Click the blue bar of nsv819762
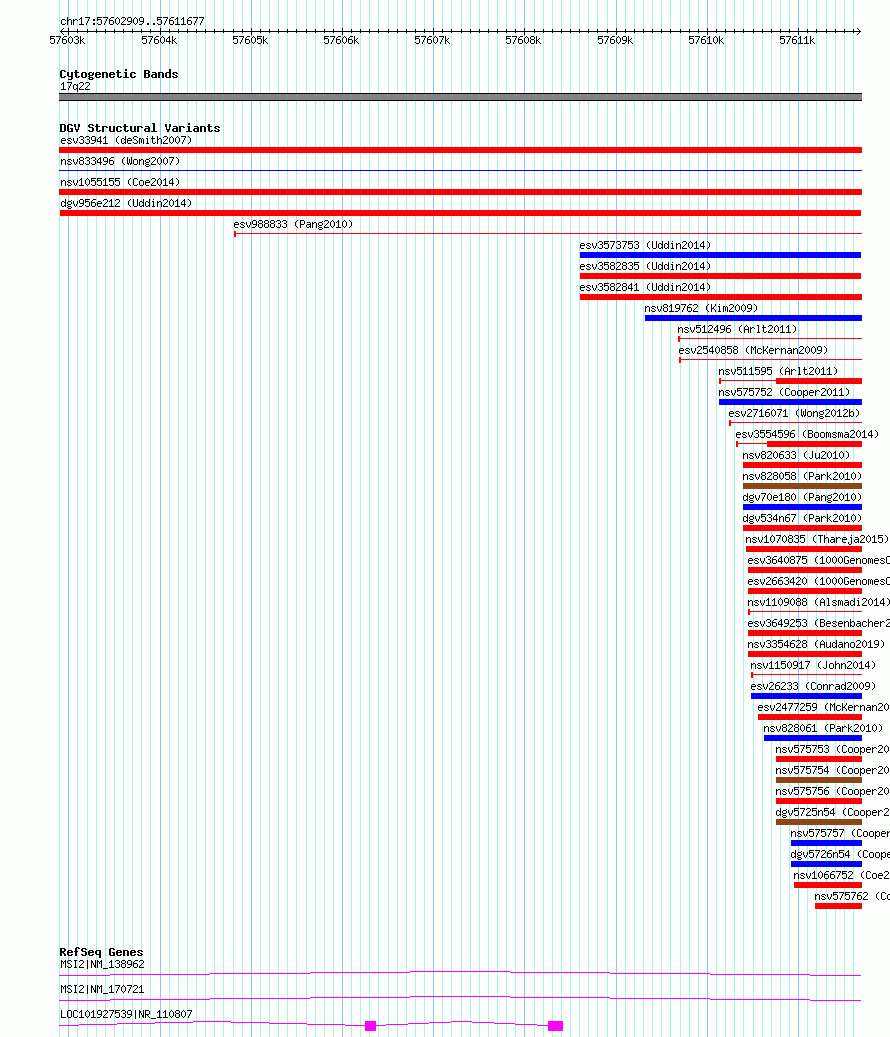890x1037 pixels. [753, 318]
